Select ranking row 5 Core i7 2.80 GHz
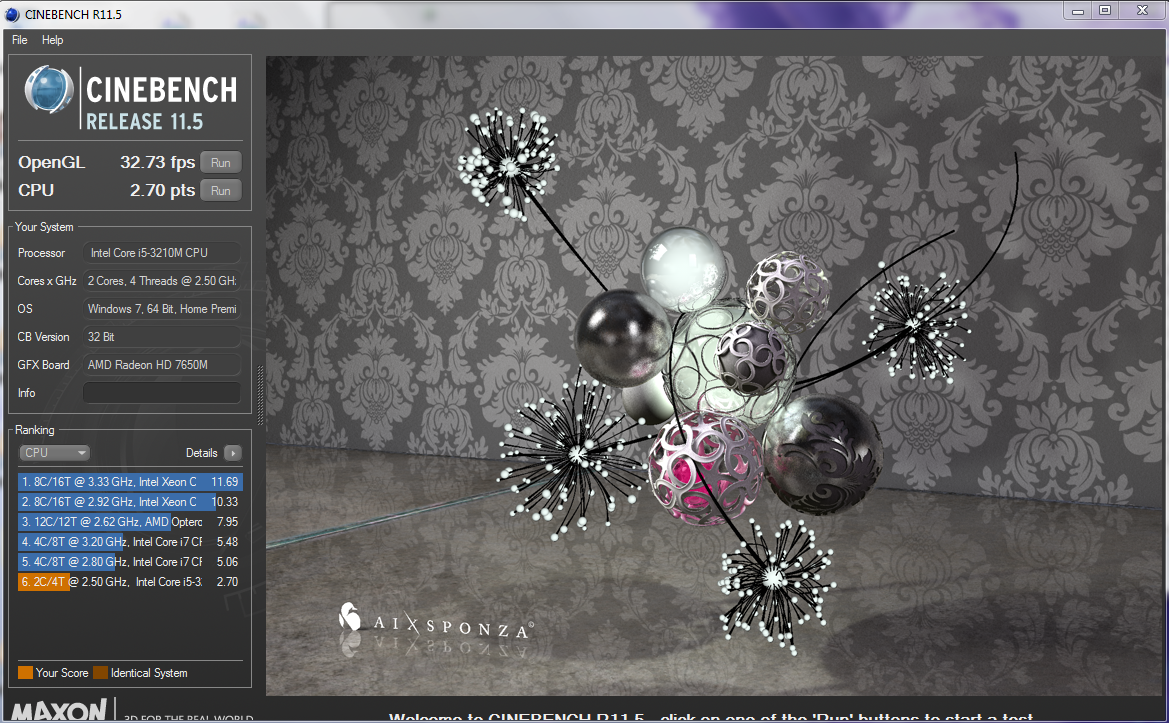The height and width of the screenshot is (723, 1169). [130, 562]
